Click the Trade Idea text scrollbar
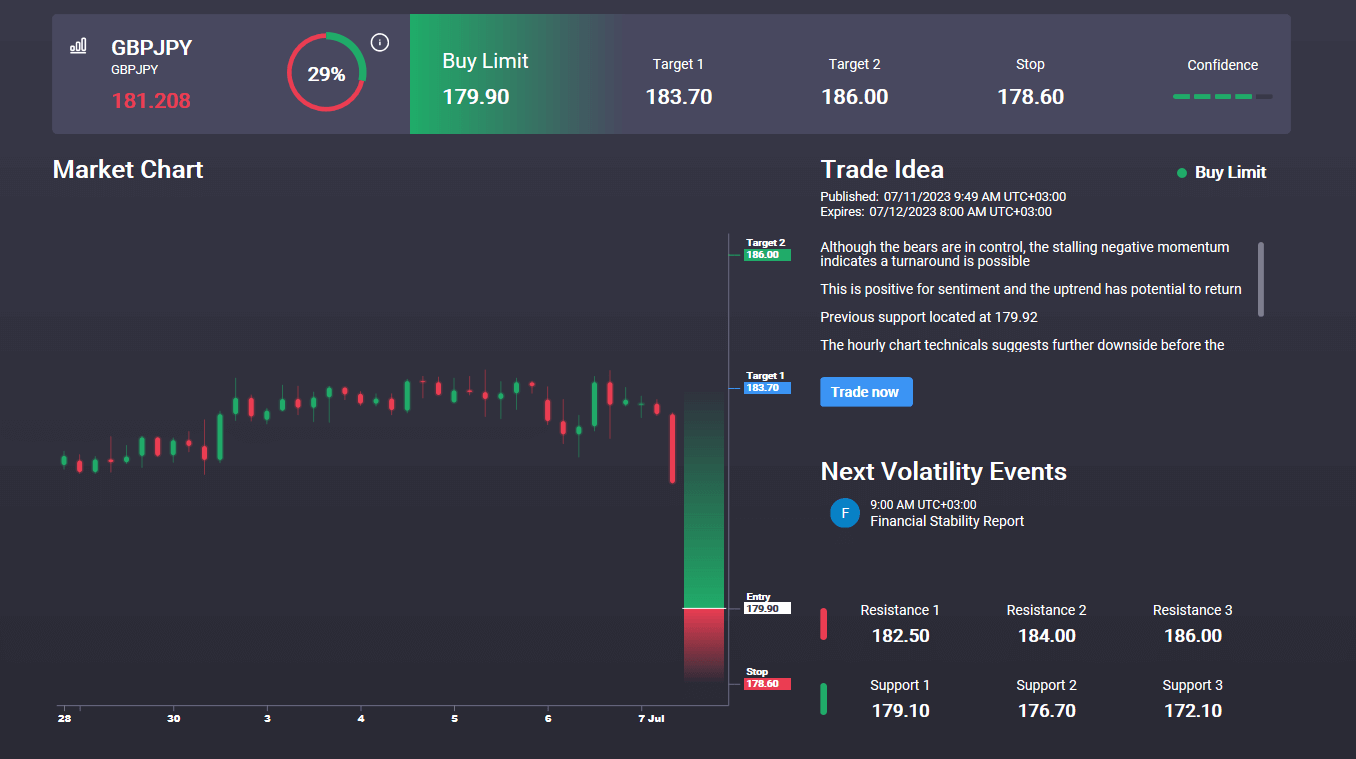The width and height of the screenshot is (1356, 759). [1261, 279]
